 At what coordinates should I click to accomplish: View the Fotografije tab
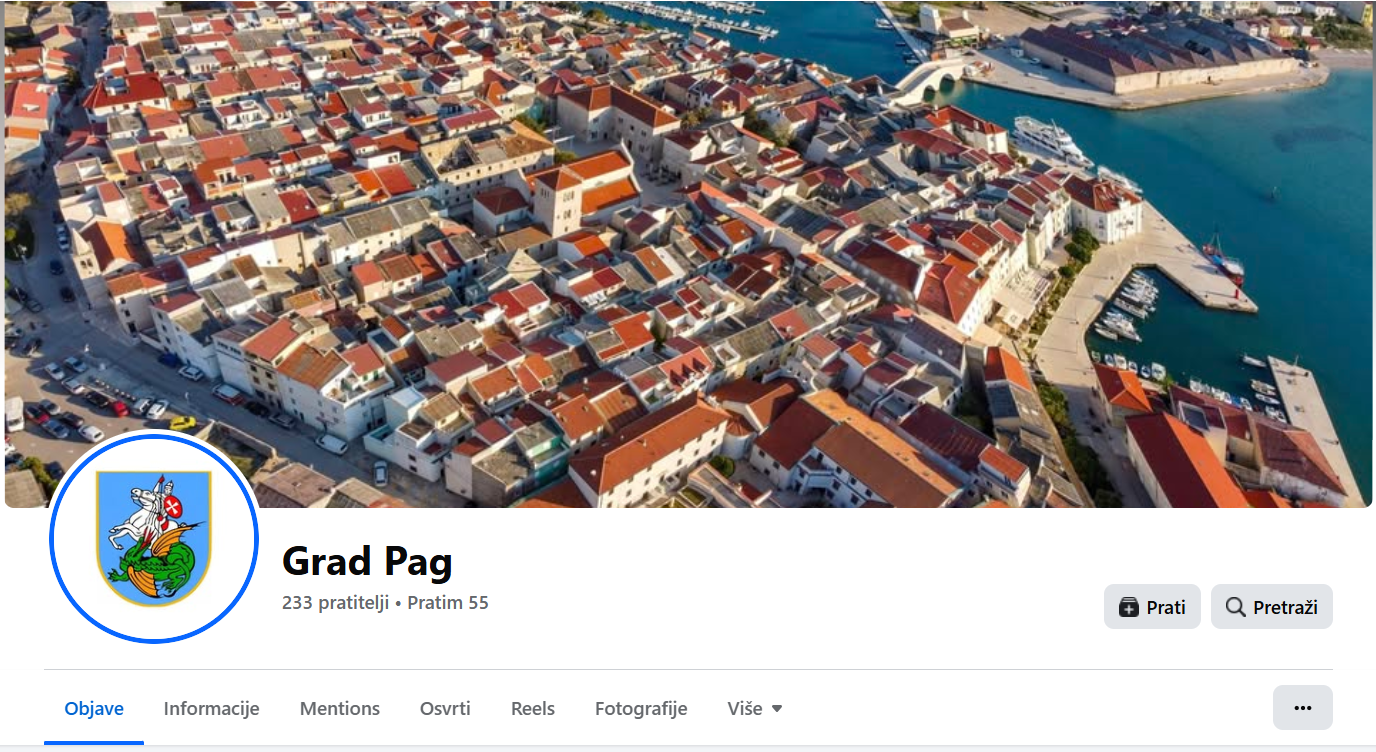[641, 708]
